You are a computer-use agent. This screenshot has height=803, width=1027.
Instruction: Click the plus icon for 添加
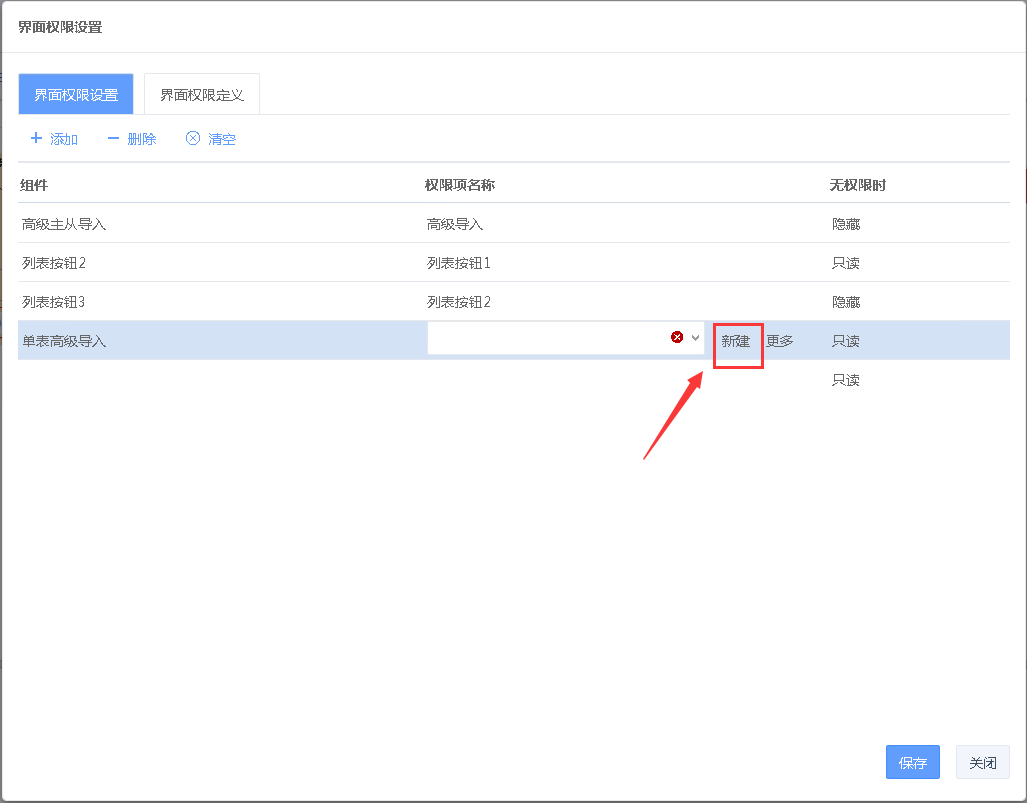[36, 138]
